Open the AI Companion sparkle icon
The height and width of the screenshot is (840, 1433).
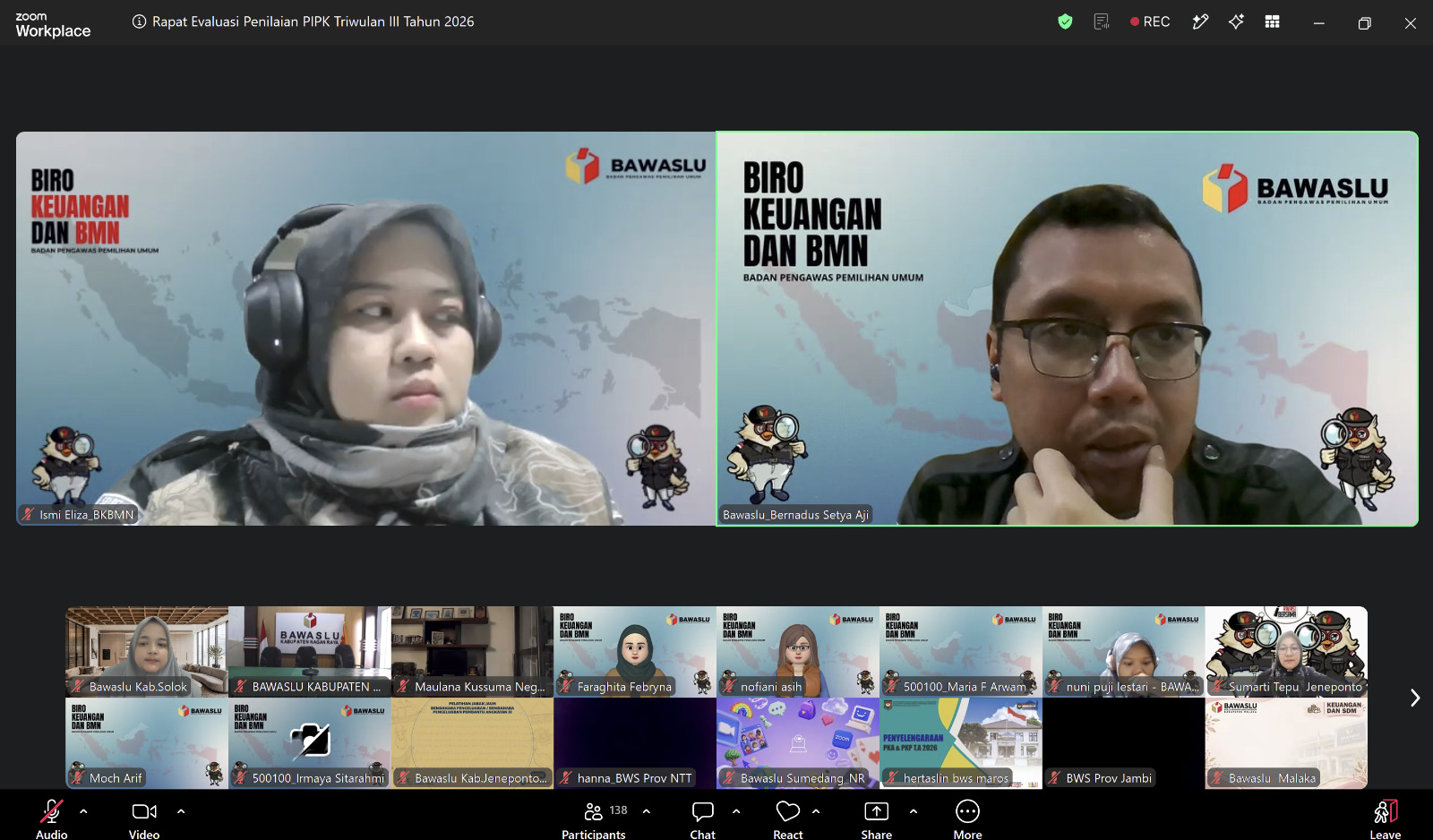pyautogui.click(x=1236, y=21)
